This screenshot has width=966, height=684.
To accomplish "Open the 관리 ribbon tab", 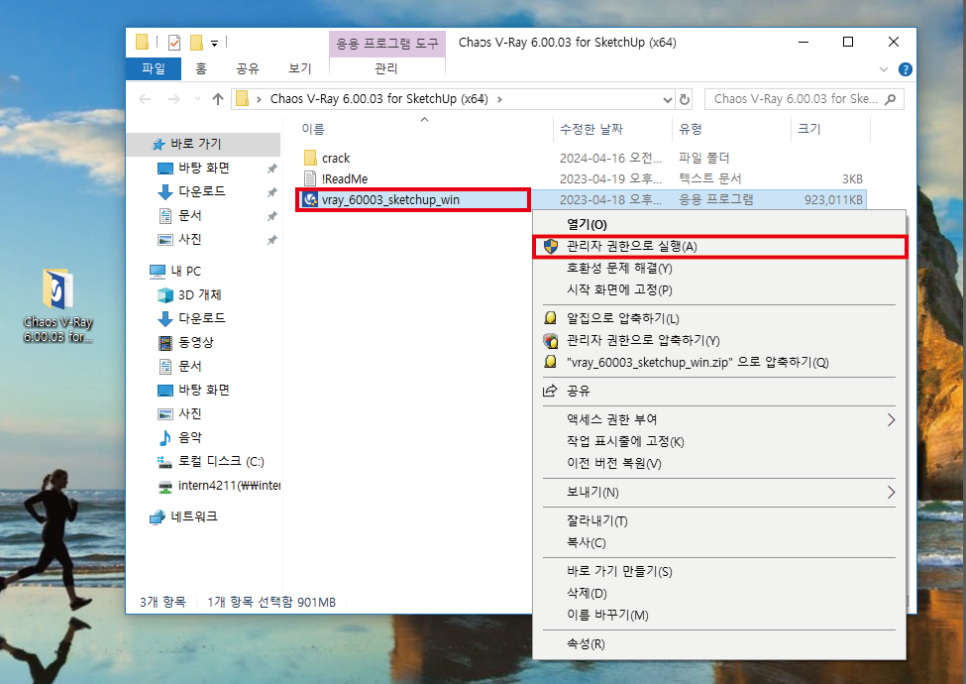I will pyautogui.click(x=386, y=68).
